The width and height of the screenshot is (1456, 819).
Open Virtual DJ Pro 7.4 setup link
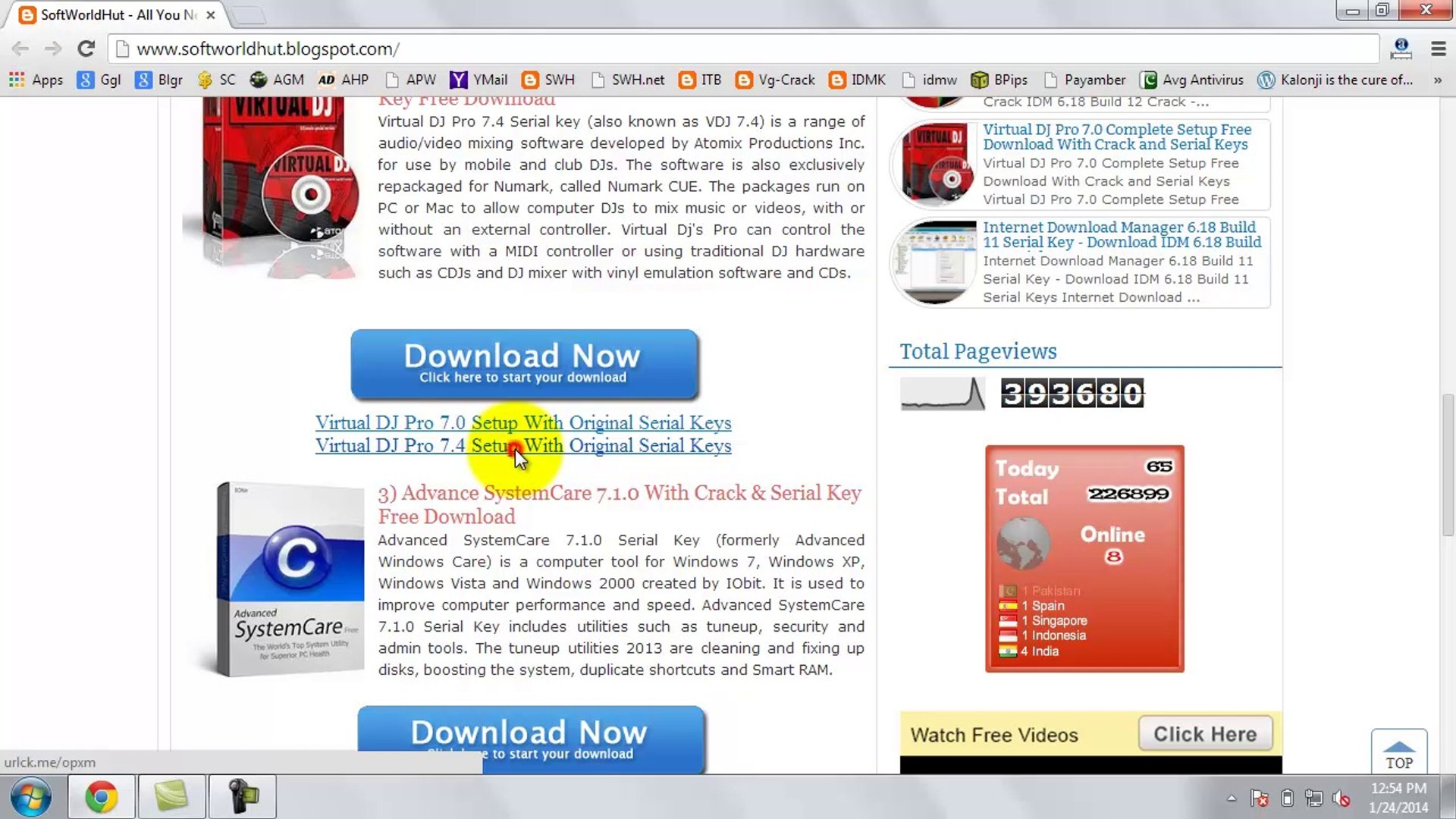pyautogui.click(x=522, y=445)
